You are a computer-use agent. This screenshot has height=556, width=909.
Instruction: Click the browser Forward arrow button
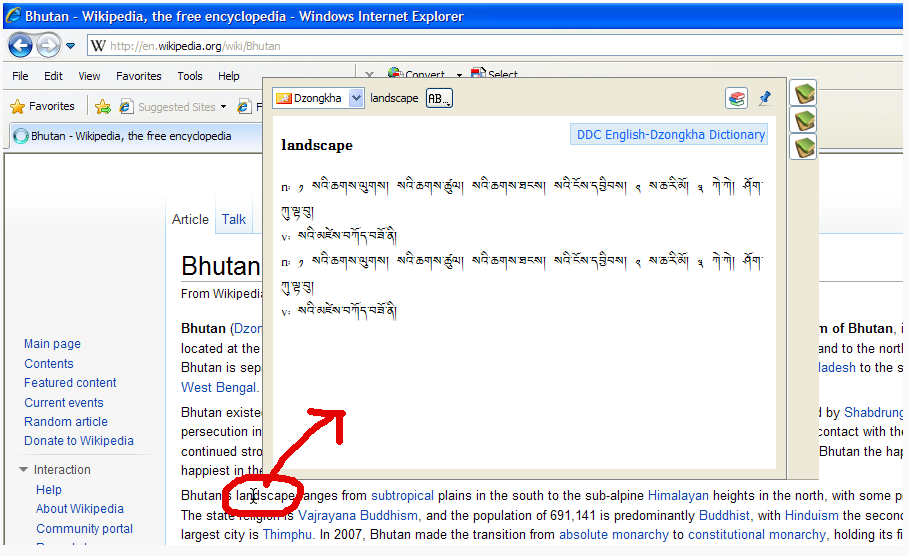click(48, 45)
